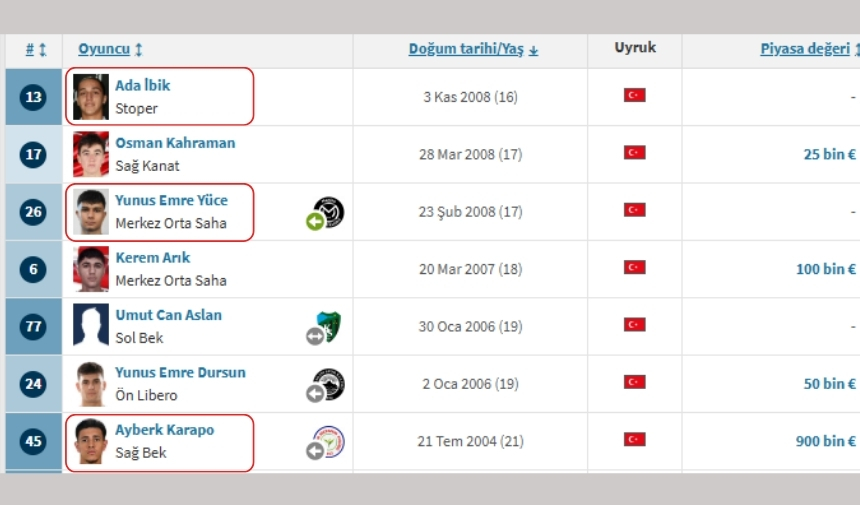Viewport: 860px width, 505px height.
Task: Click the club logo next to Ayberk Karapo
Action: (329, 441)
